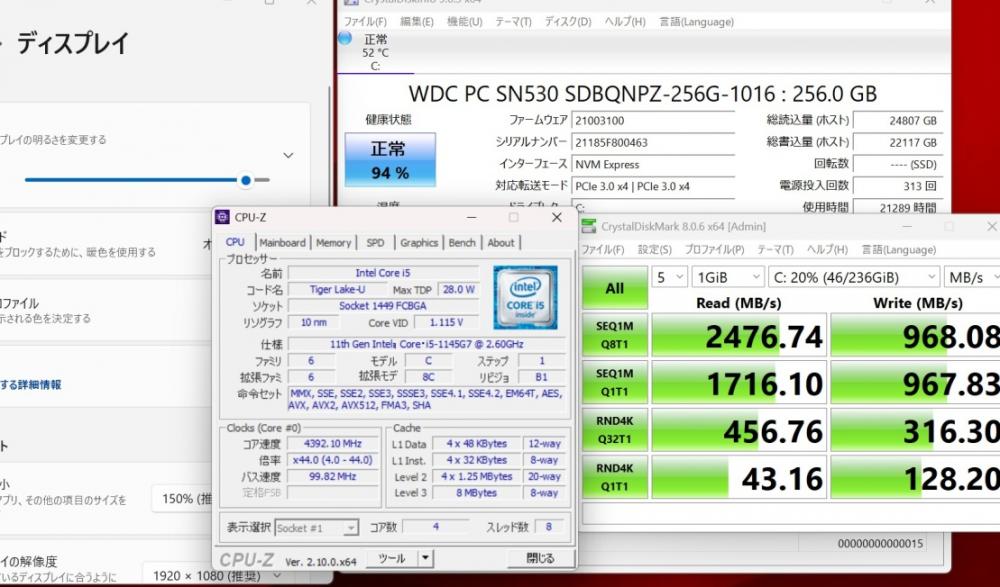Click the Level 3 cache 8 MBytes value
The width and height of the screenshot is (1000, 587).
point(476,493)
